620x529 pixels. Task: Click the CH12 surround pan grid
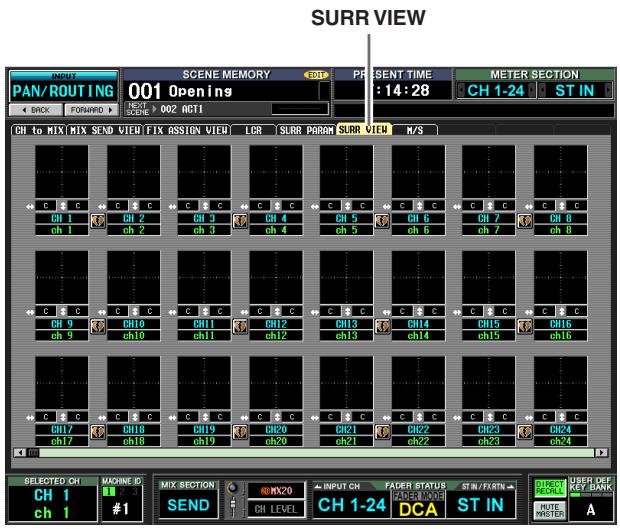click(276, 277)
